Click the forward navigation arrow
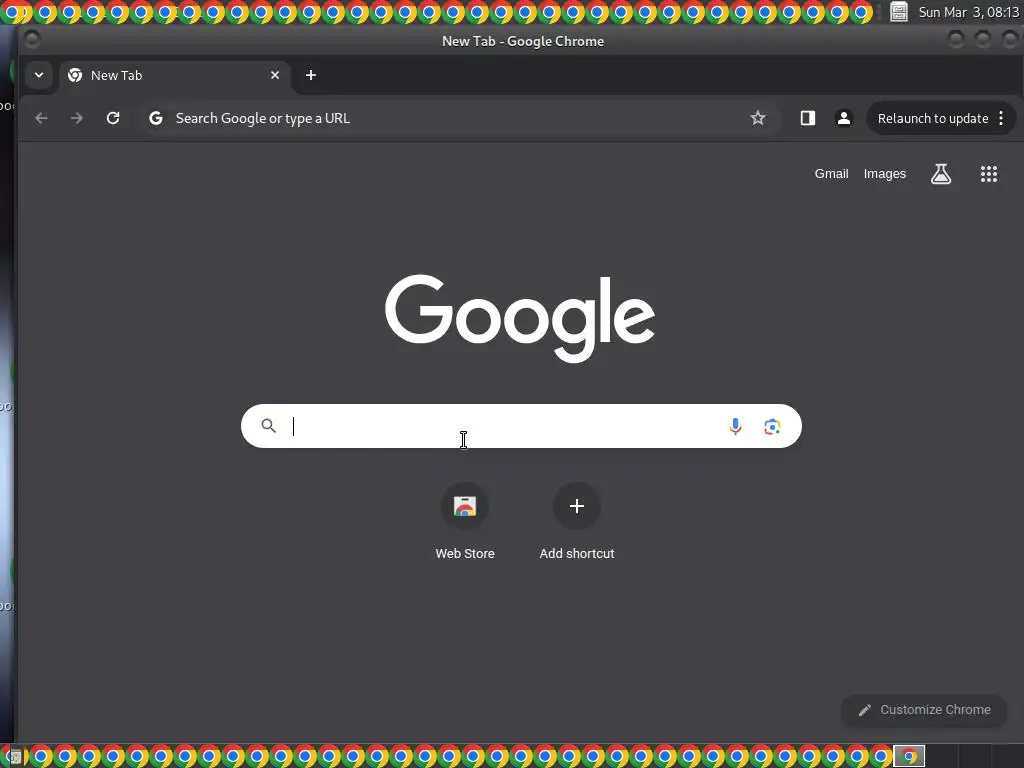1024x768 pixels. pyautogui.click(x=77, y=118)
